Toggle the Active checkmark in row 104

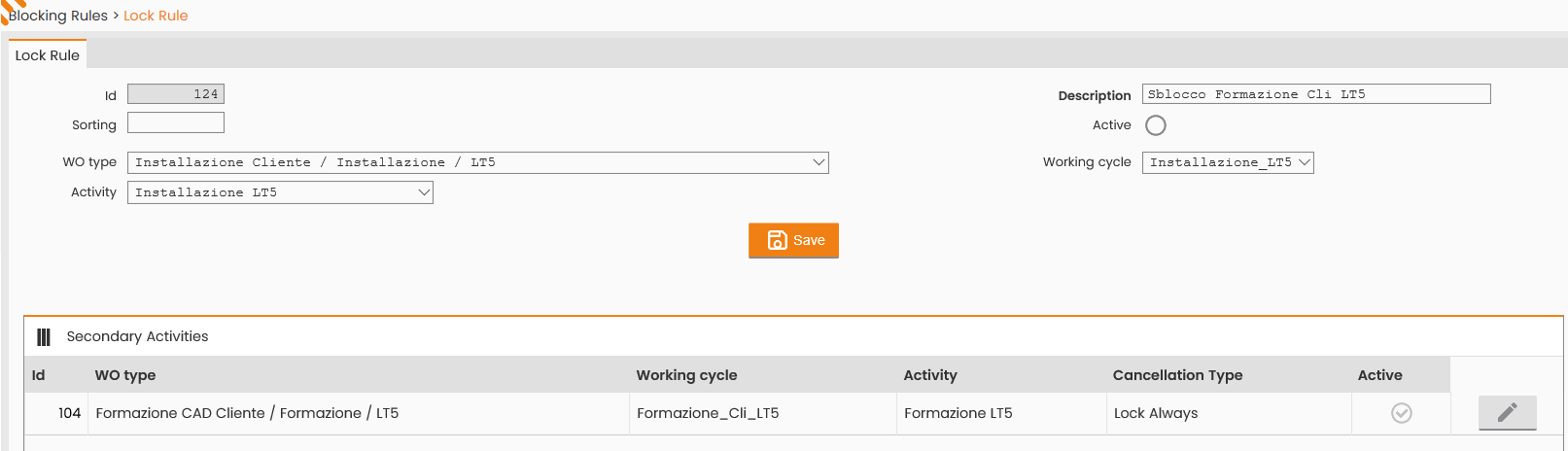[1401, 413]
